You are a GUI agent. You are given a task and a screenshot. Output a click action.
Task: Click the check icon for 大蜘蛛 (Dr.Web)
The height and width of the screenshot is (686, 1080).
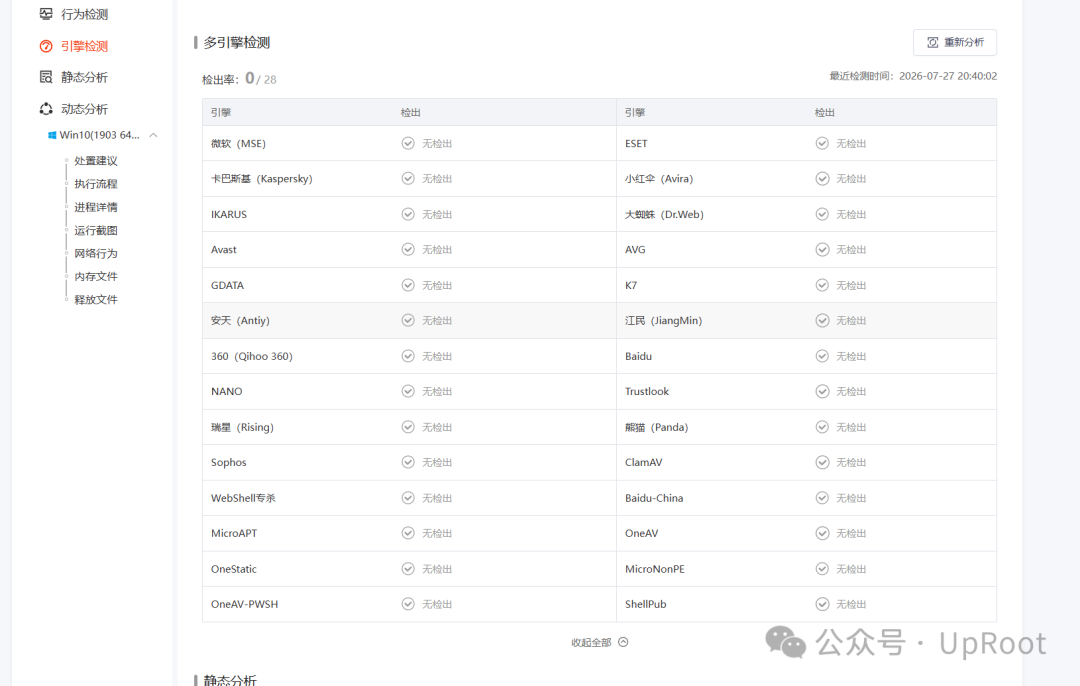click(822, 214)
